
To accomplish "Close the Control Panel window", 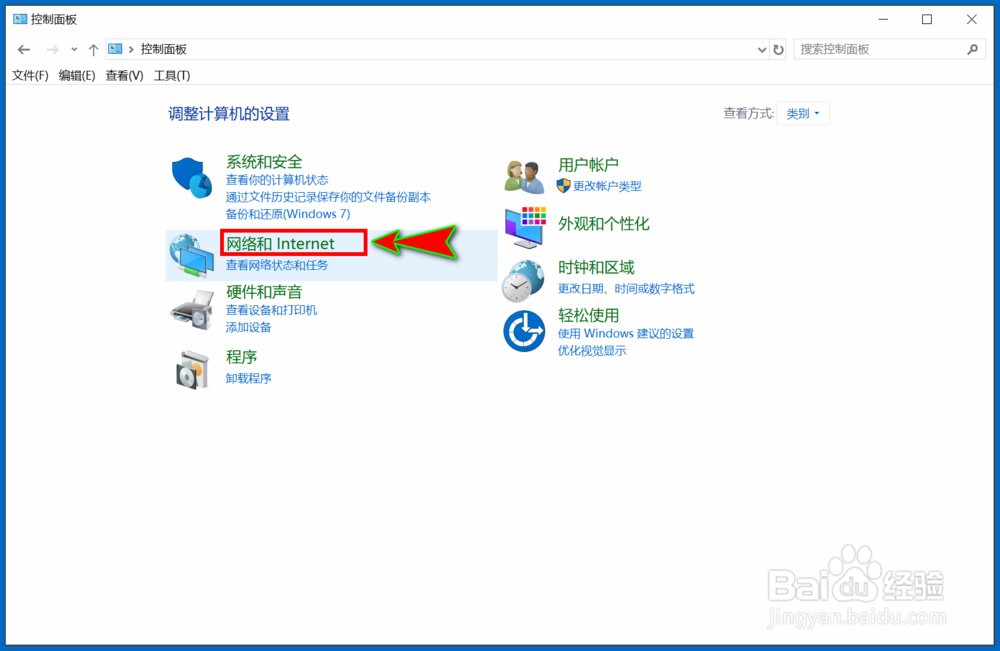I will pyautogui.click(x=971, y=19).
